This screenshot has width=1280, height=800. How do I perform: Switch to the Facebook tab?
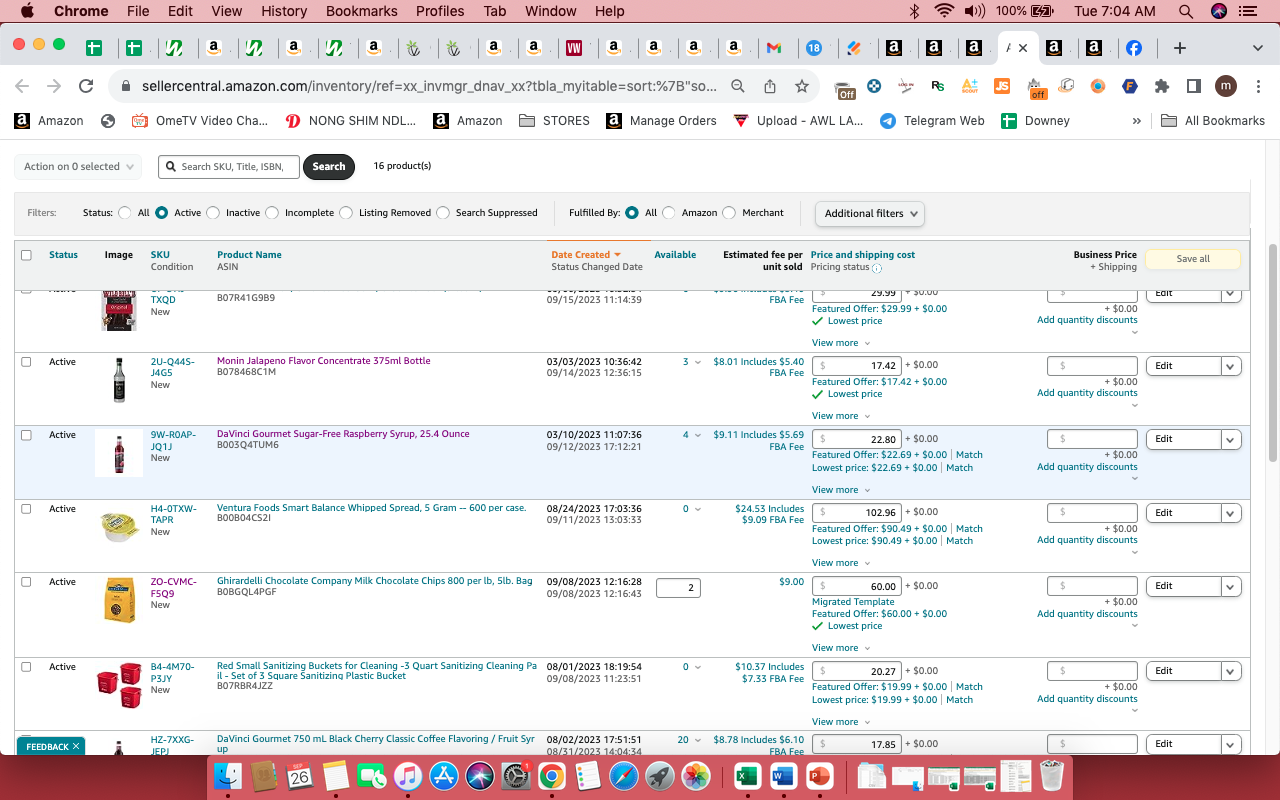pos(1134,48)
